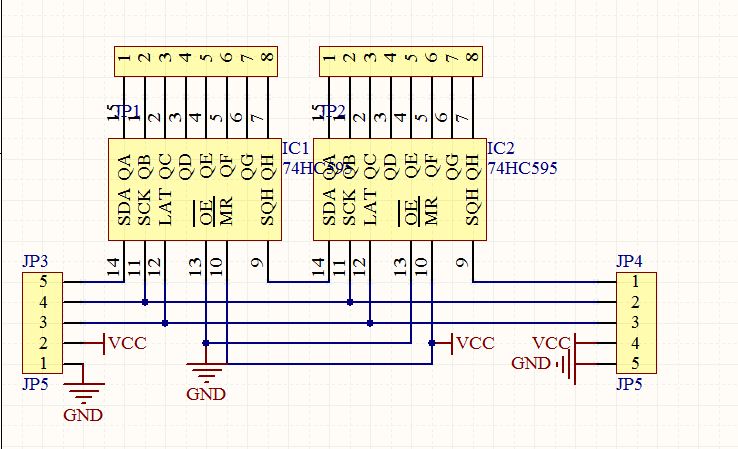Click pin 3 of connector JP4
This screenshot has width=738, height=449.
click(635, 322)
